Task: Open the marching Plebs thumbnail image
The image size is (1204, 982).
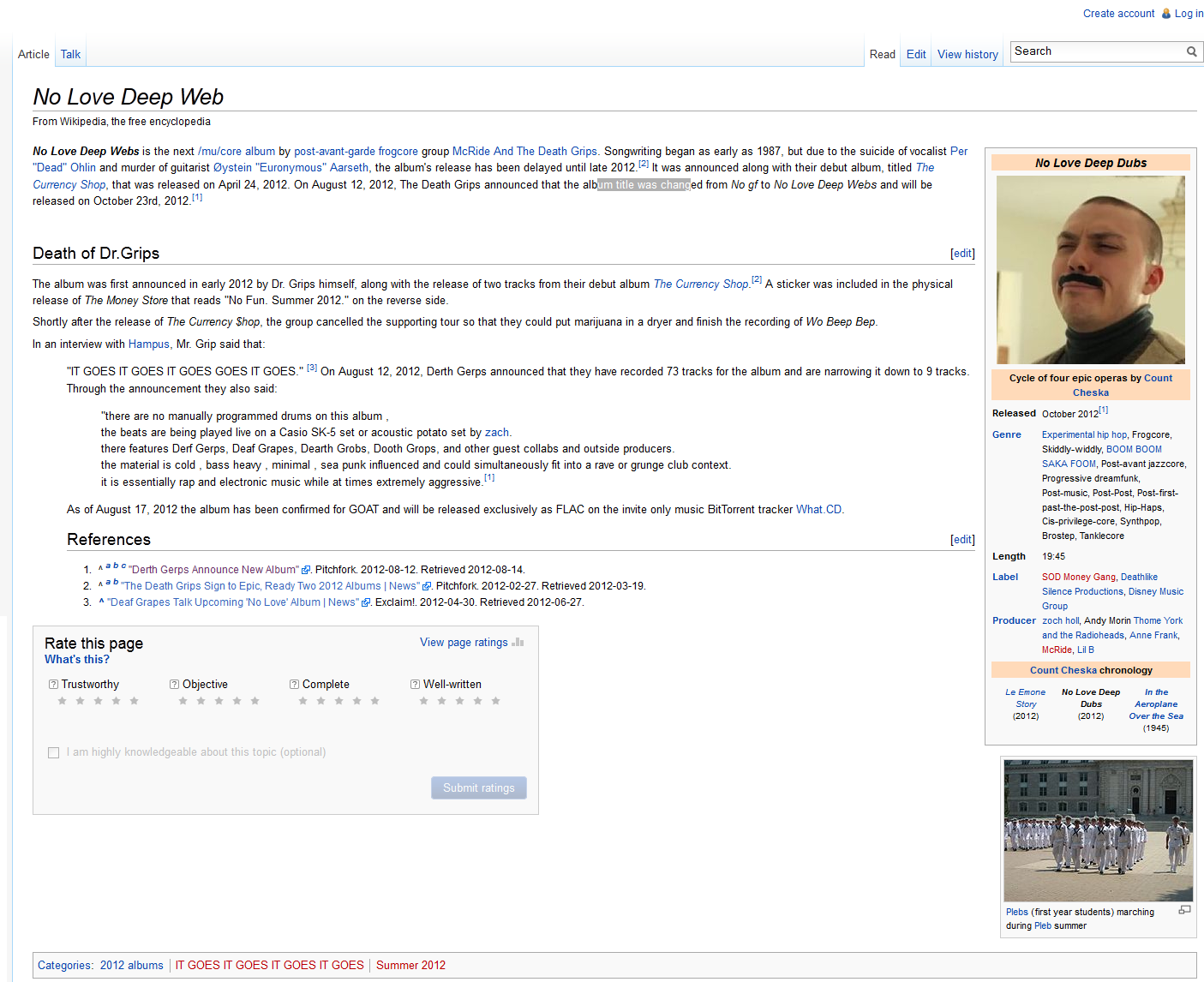Action: click(1098, 830)
